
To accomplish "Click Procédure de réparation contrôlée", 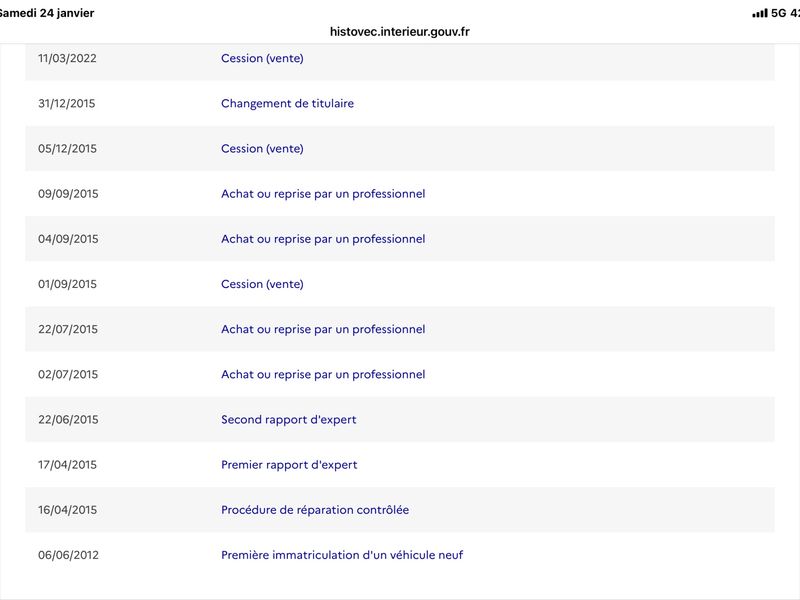I will (x=315, y=510).
